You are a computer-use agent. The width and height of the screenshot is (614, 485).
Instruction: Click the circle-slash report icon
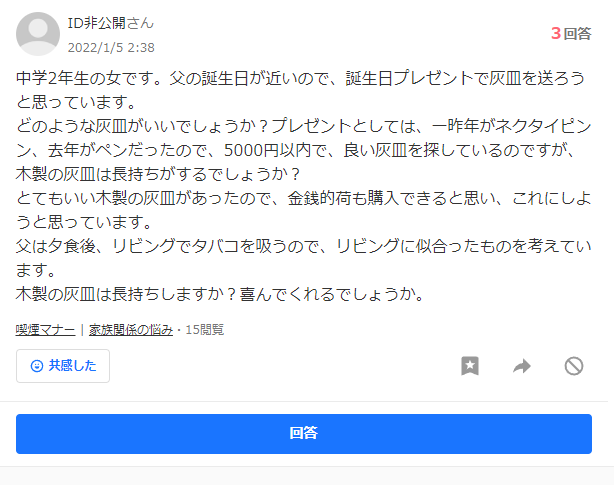click(x=574, y=366)
